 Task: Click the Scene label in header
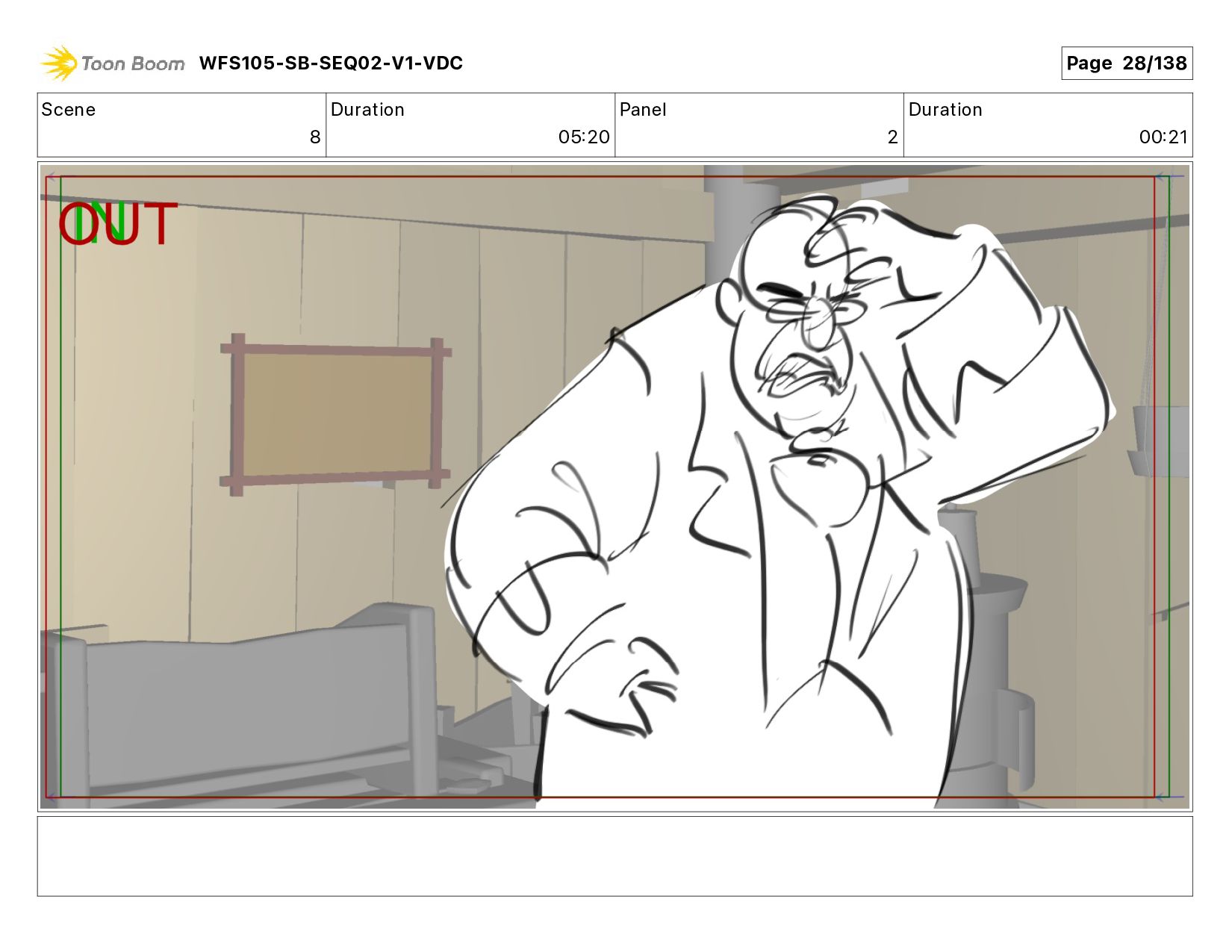click(69, 110)
